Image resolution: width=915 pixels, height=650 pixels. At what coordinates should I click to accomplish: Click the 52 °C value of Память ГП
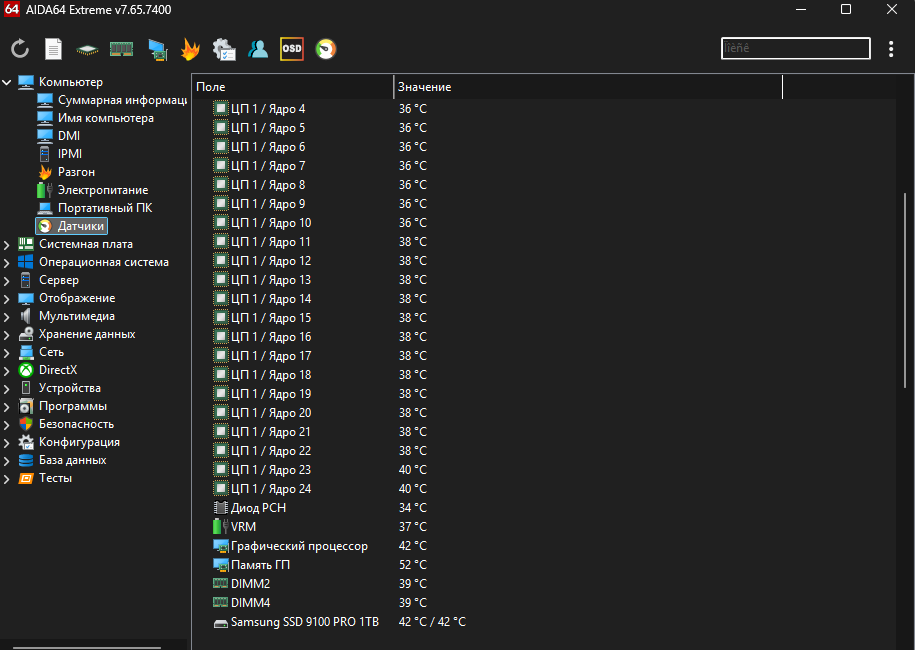[413, 565]
